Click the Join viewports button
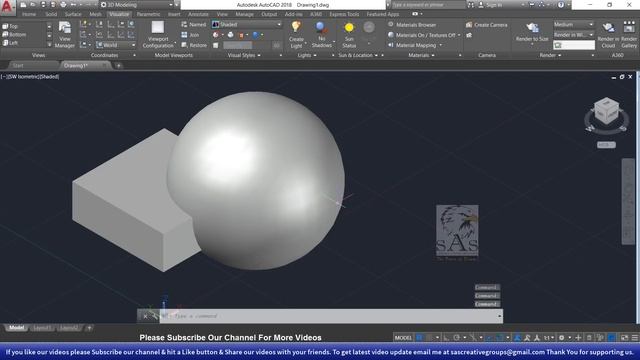This screenshot has height=360, width=640. point(190,35)
